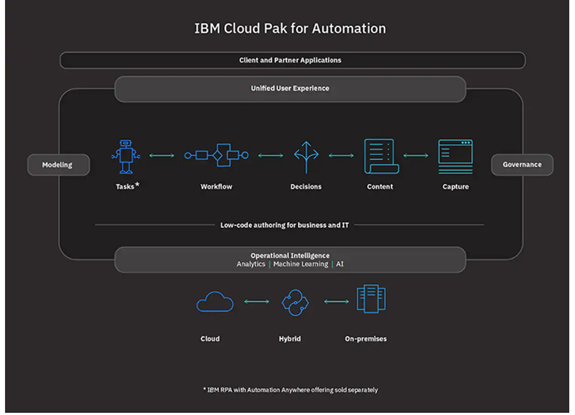The height and width of the screenshot is (415, 575).
Task: Click the IBM Cloud Pak for Automation title
Action: click(290, 29)
